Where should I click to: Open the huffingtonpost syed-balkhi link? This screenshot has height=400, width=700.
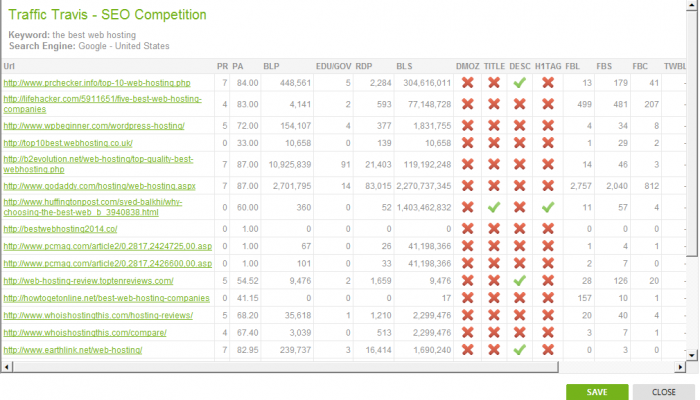(93, 207)
